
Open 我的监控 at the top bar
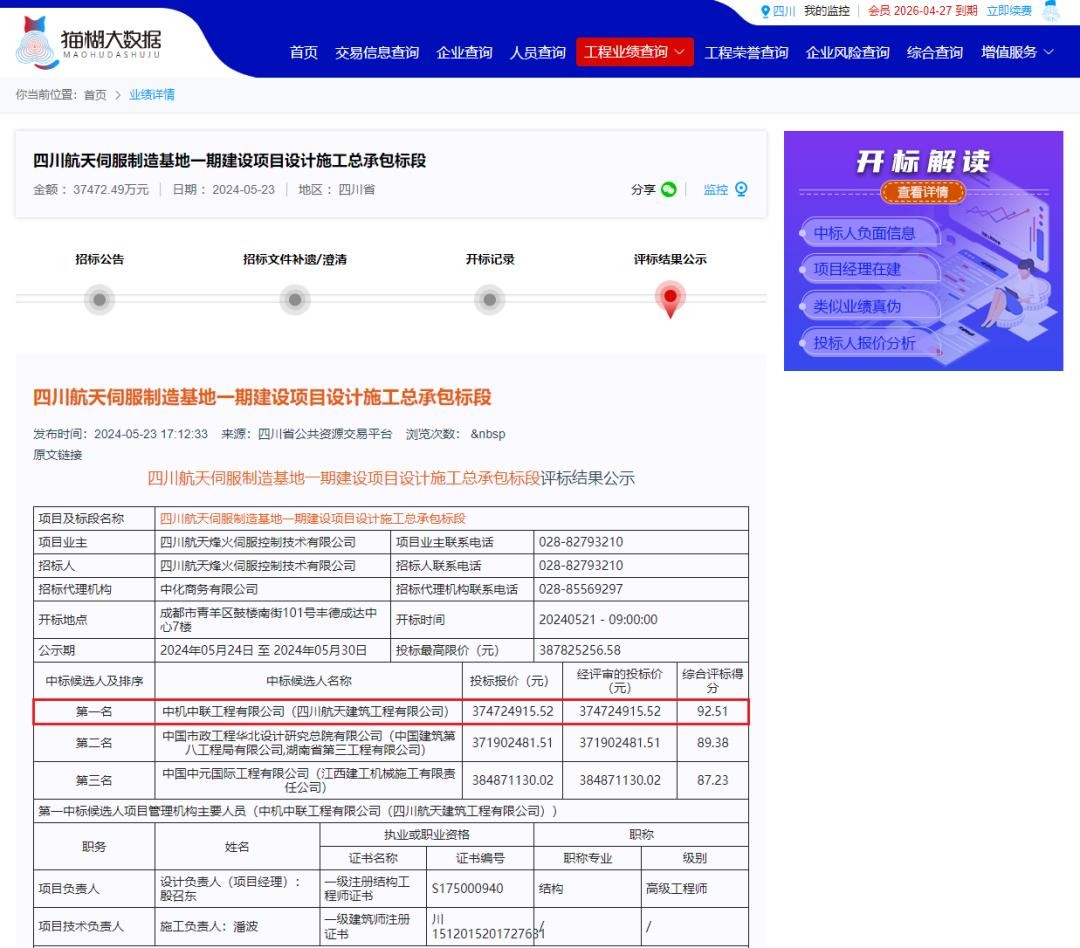(826, 11)
